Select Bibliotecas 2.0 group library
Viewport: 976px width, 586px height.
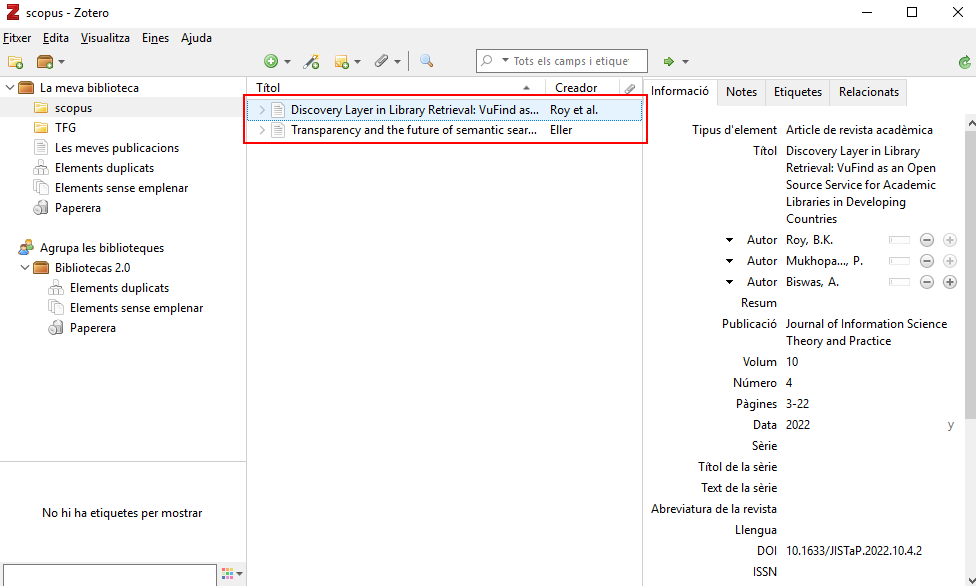coord(92,267)
